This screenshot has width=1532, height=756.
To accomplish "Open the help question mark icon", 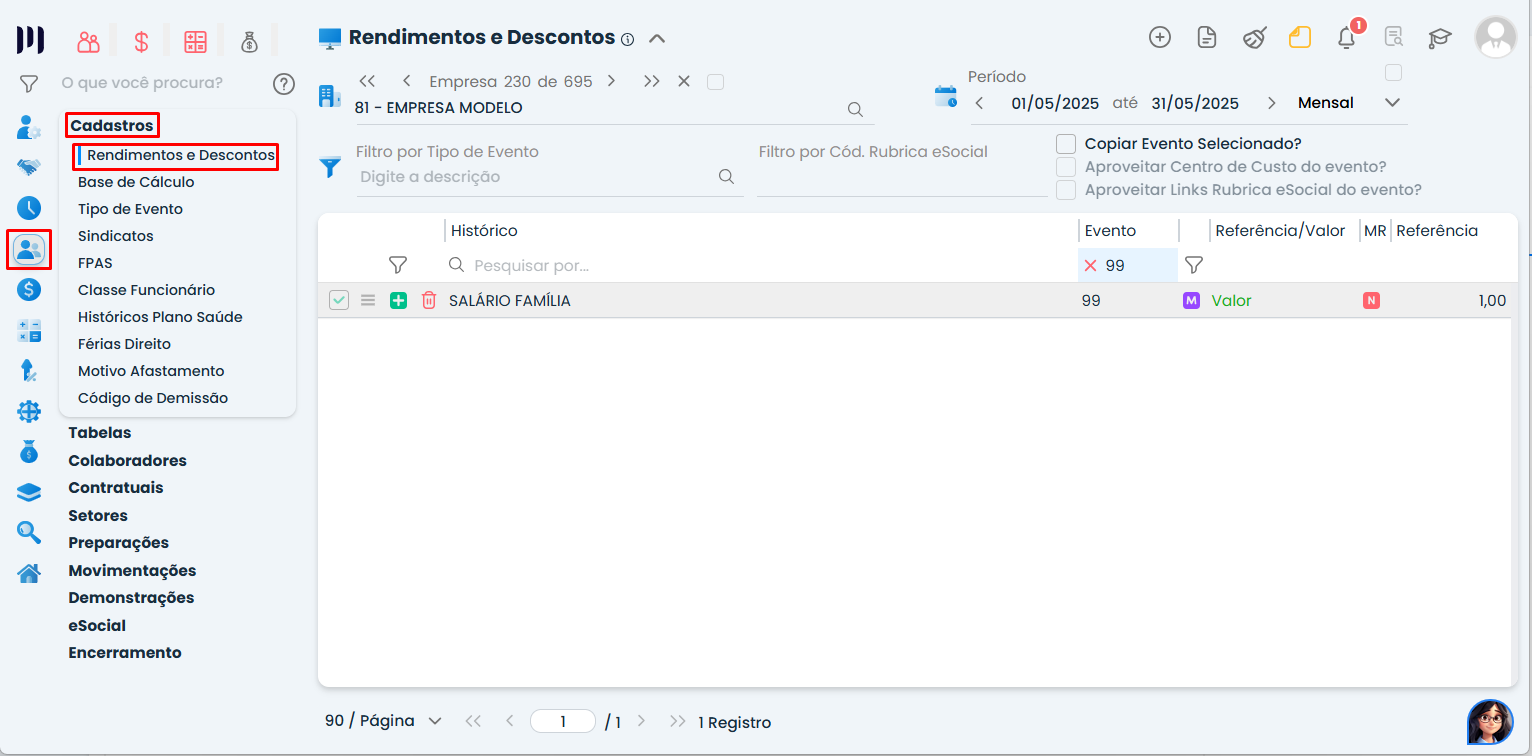I will click(x=284, y=83).
